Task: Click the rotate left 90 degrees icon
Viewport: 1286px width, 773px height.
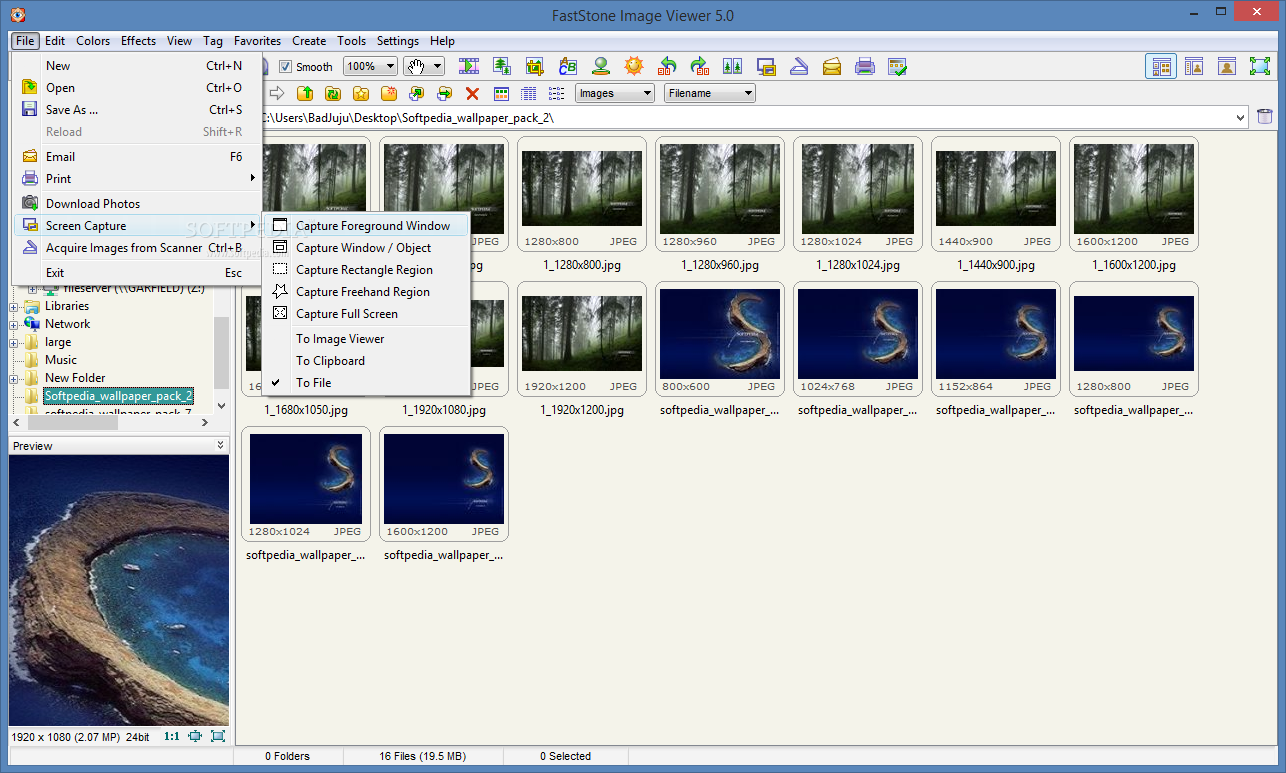Action: [x=667, y=67]
